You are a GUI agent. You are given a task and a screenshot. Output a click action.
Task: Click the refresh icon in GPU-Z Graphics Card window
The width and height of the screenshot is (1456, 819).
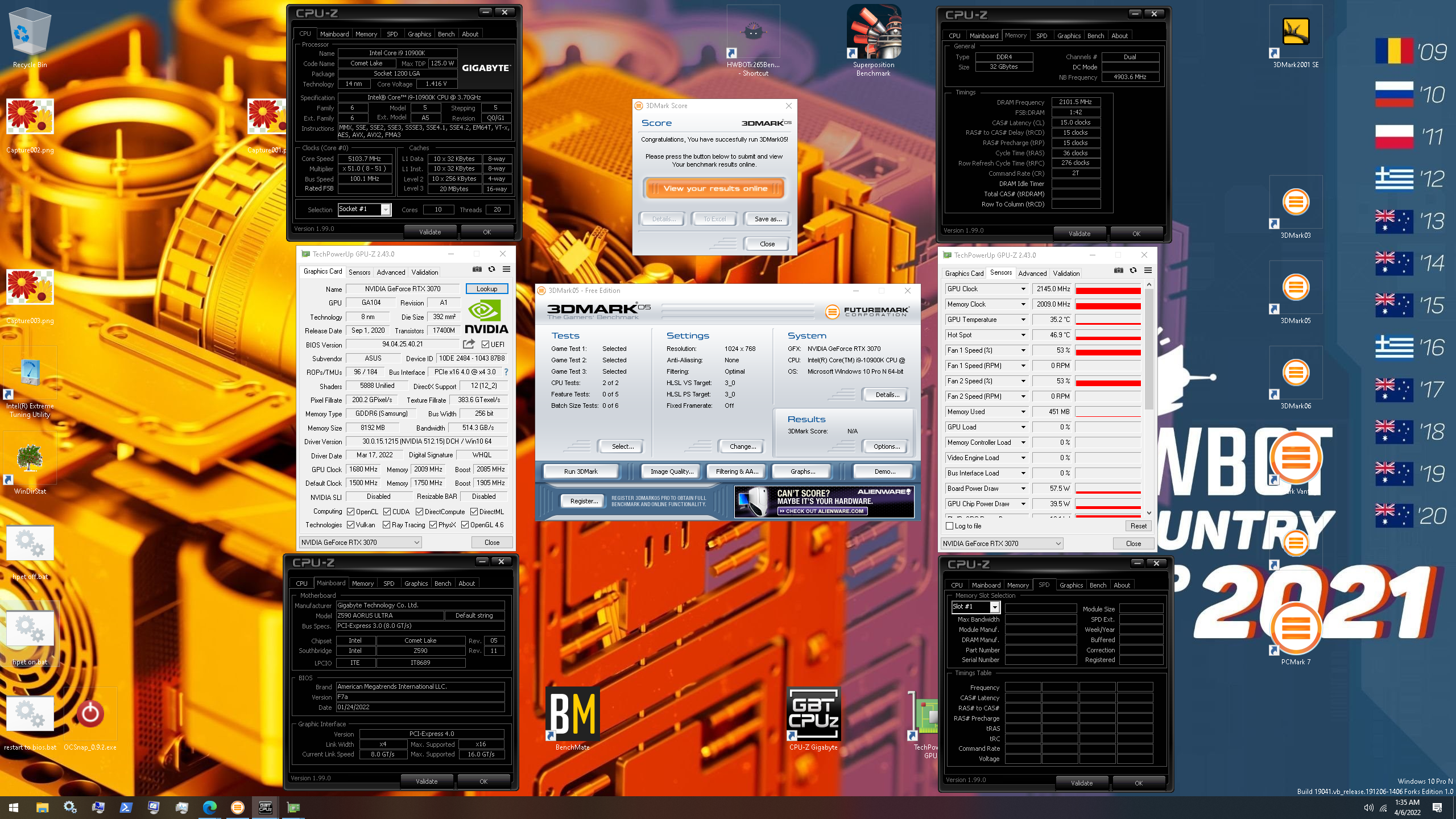pyautogui.click(x=492, y=270)
